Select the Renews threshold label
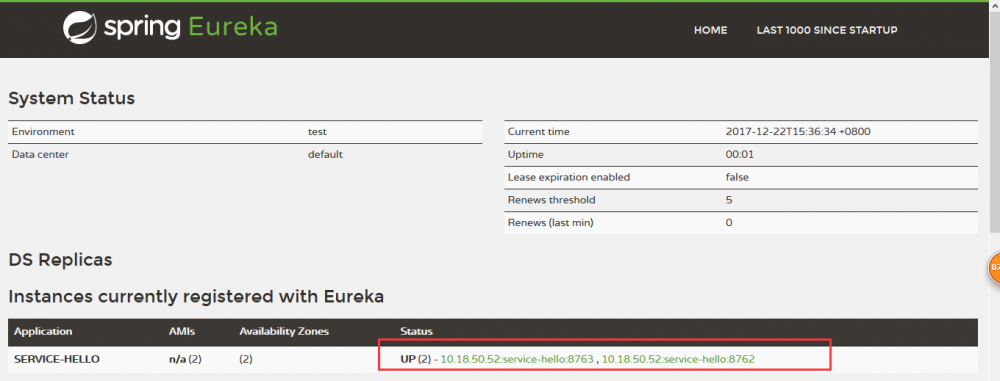 [551, 200]
